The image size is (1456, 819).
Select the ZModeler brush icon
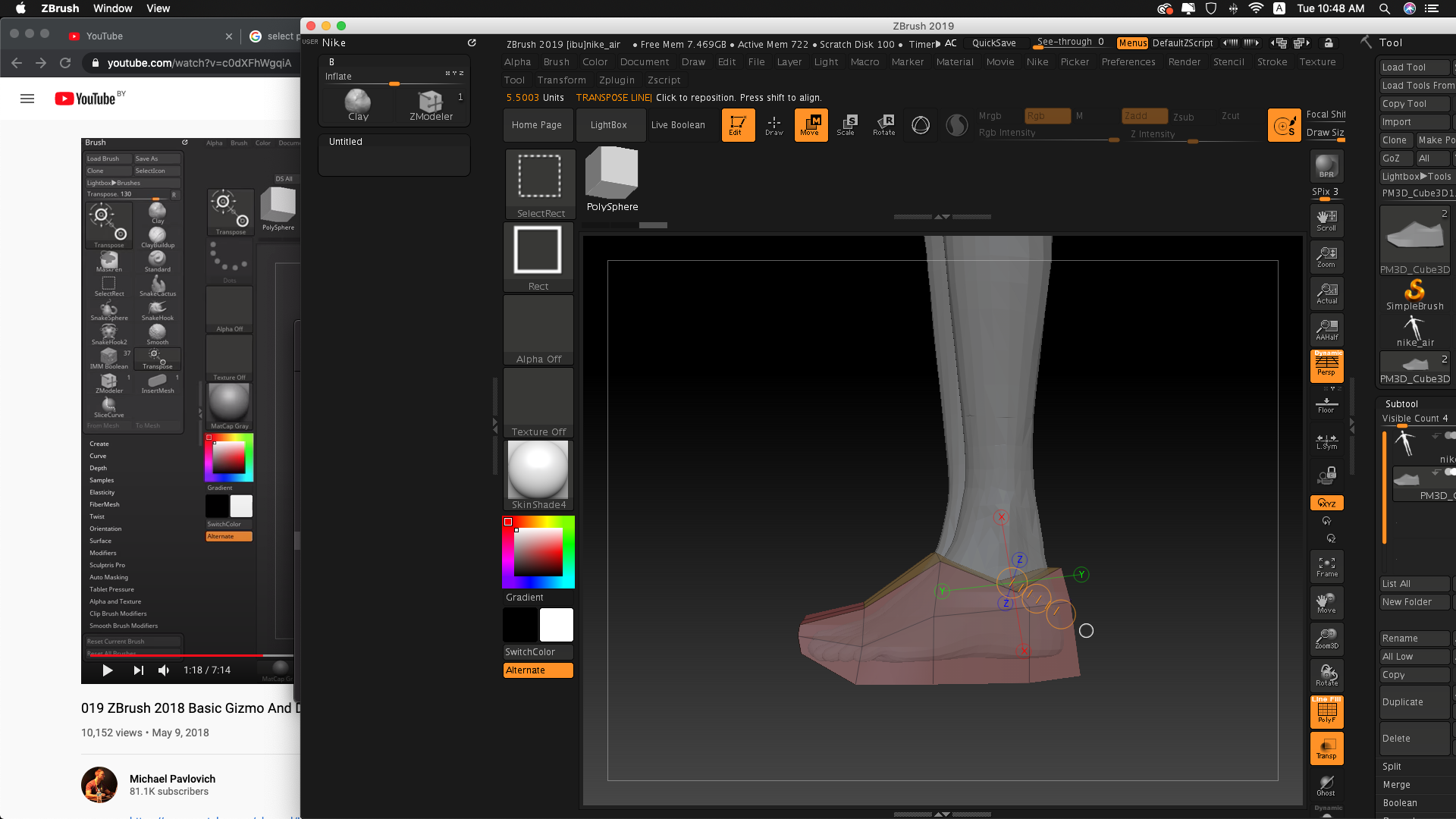tap(431, 105)
